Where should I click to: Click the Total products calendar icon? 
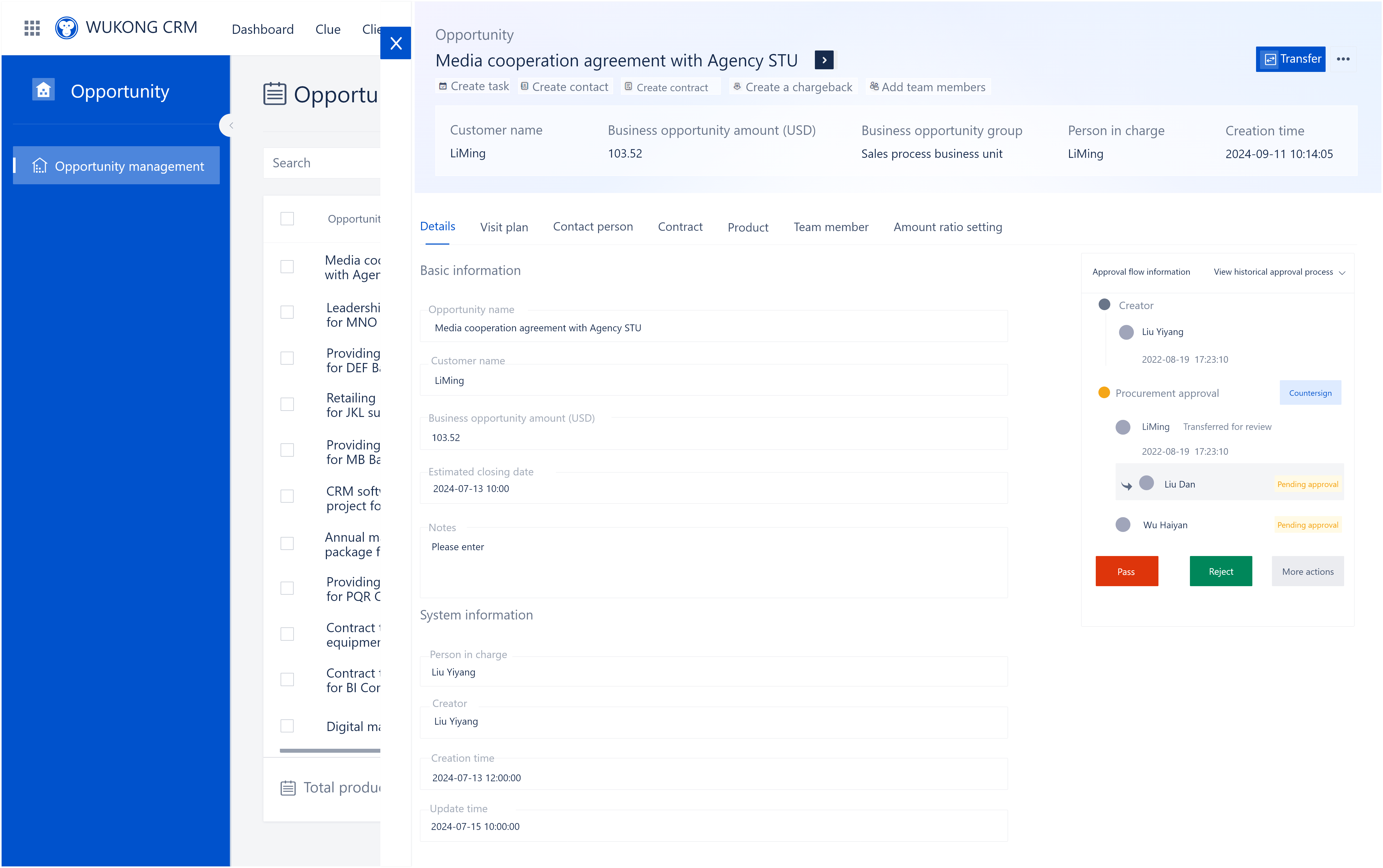pyautogui.click(x=288, y=788)
